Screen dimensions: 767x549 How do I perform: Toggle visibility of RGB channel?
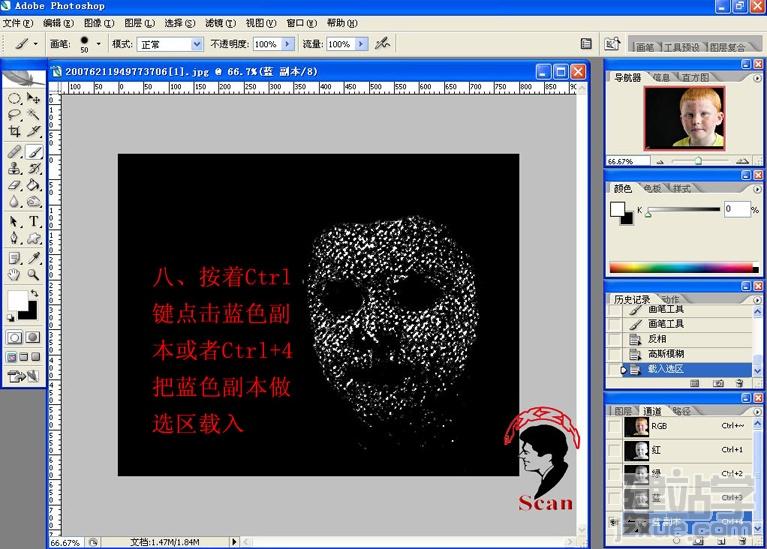point(614,426)
